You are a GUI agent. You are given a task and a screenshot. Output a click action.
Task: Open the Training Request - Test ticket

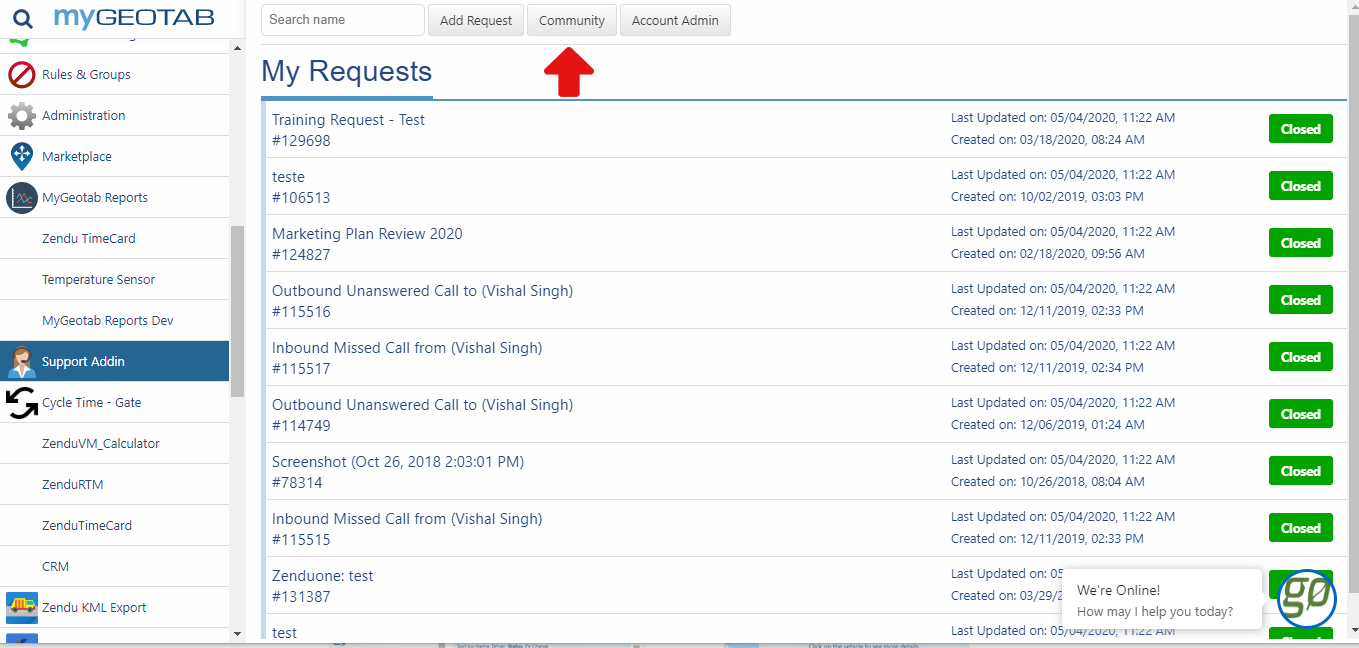click(348, 120)
